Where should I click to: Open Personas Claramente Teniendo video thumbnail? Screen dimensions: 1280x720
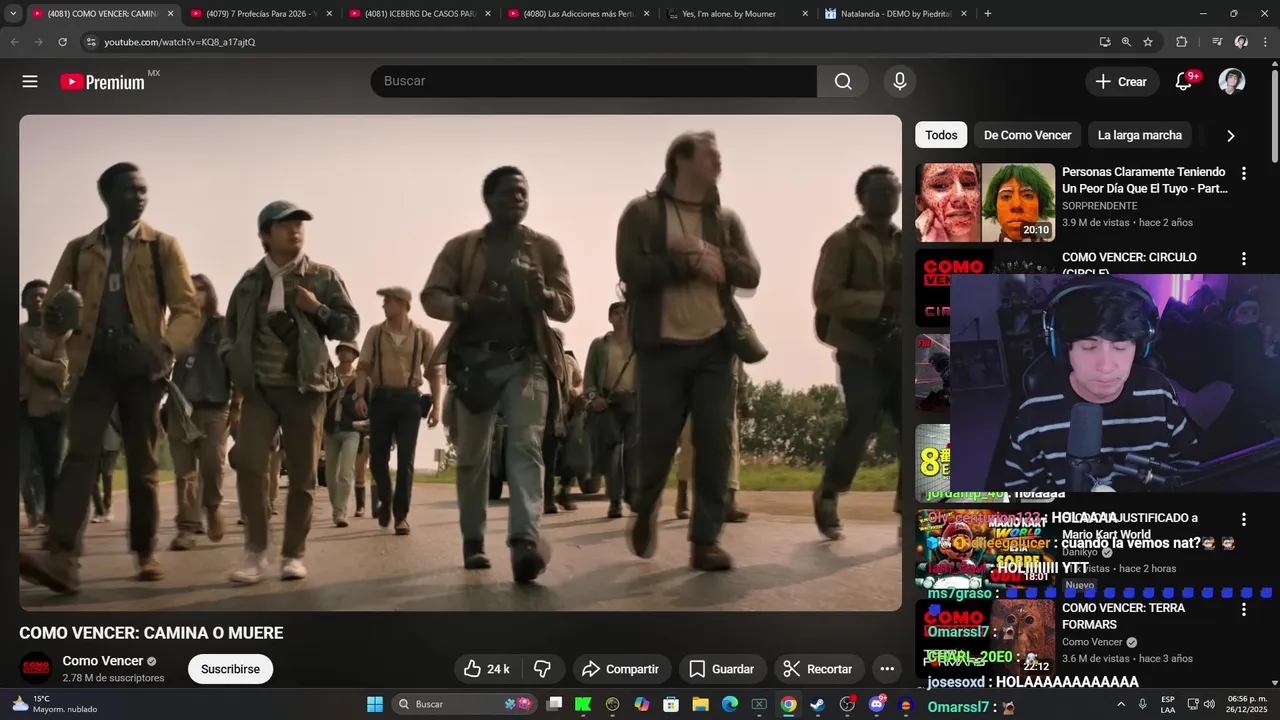(x=985, y=202)
